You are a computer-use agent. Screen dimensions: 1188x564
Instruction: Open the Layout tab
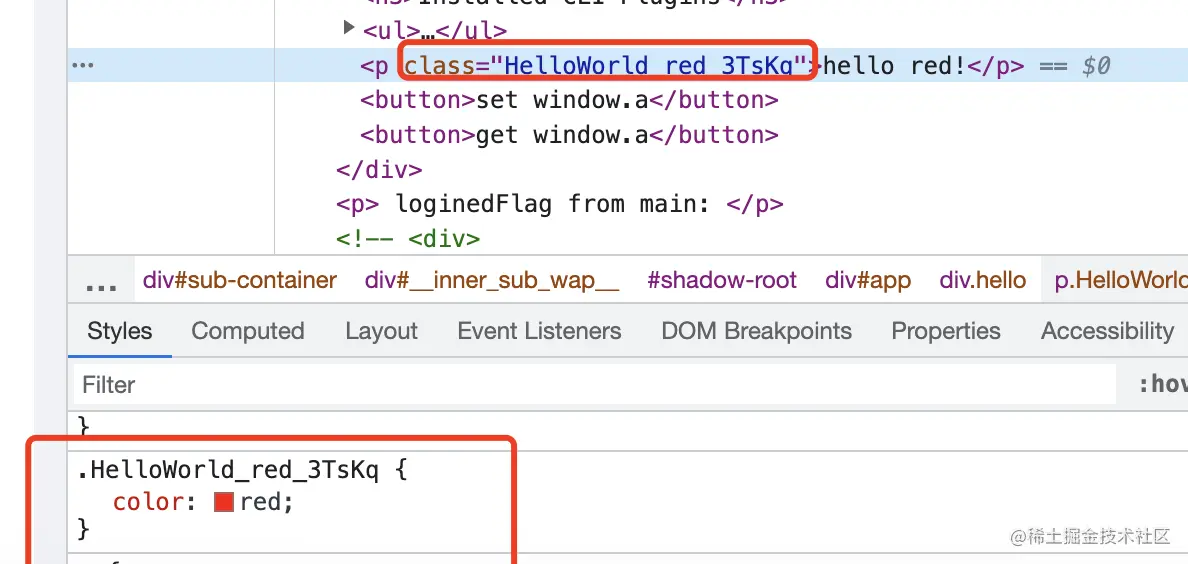(381, 331)
